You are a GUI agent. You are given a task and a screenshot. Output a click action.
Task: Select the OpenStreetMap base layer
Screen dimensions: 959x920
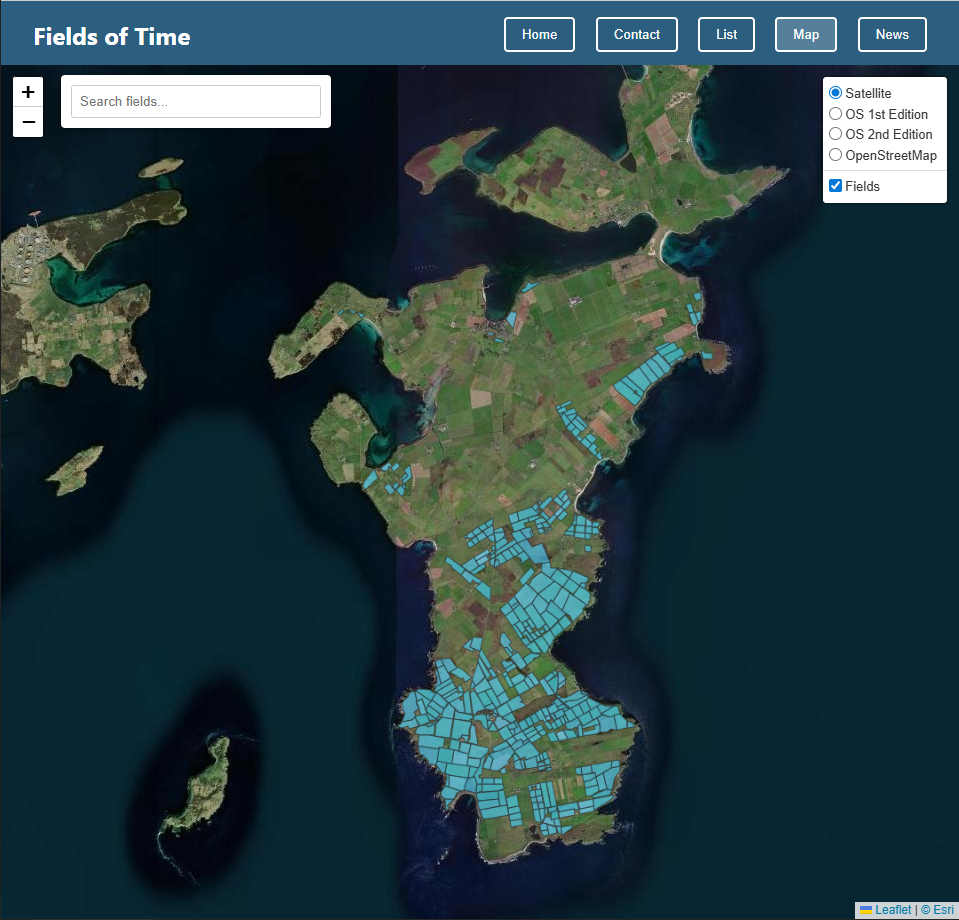(836, 155)
